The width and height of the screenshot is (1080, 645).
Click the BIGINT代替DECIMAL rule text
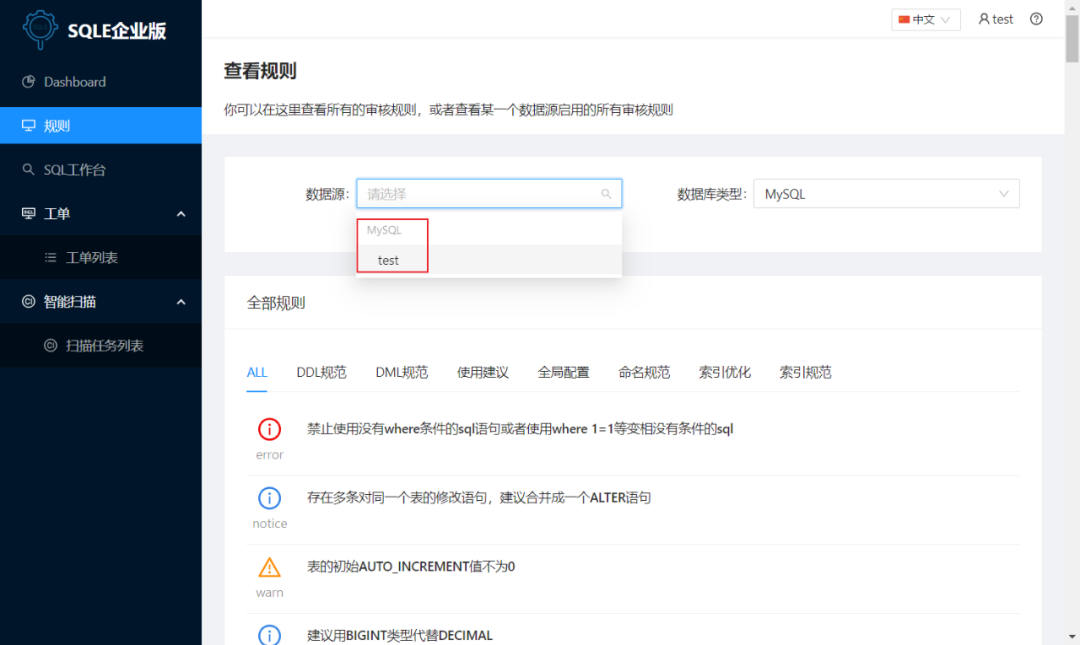[399, 635]
